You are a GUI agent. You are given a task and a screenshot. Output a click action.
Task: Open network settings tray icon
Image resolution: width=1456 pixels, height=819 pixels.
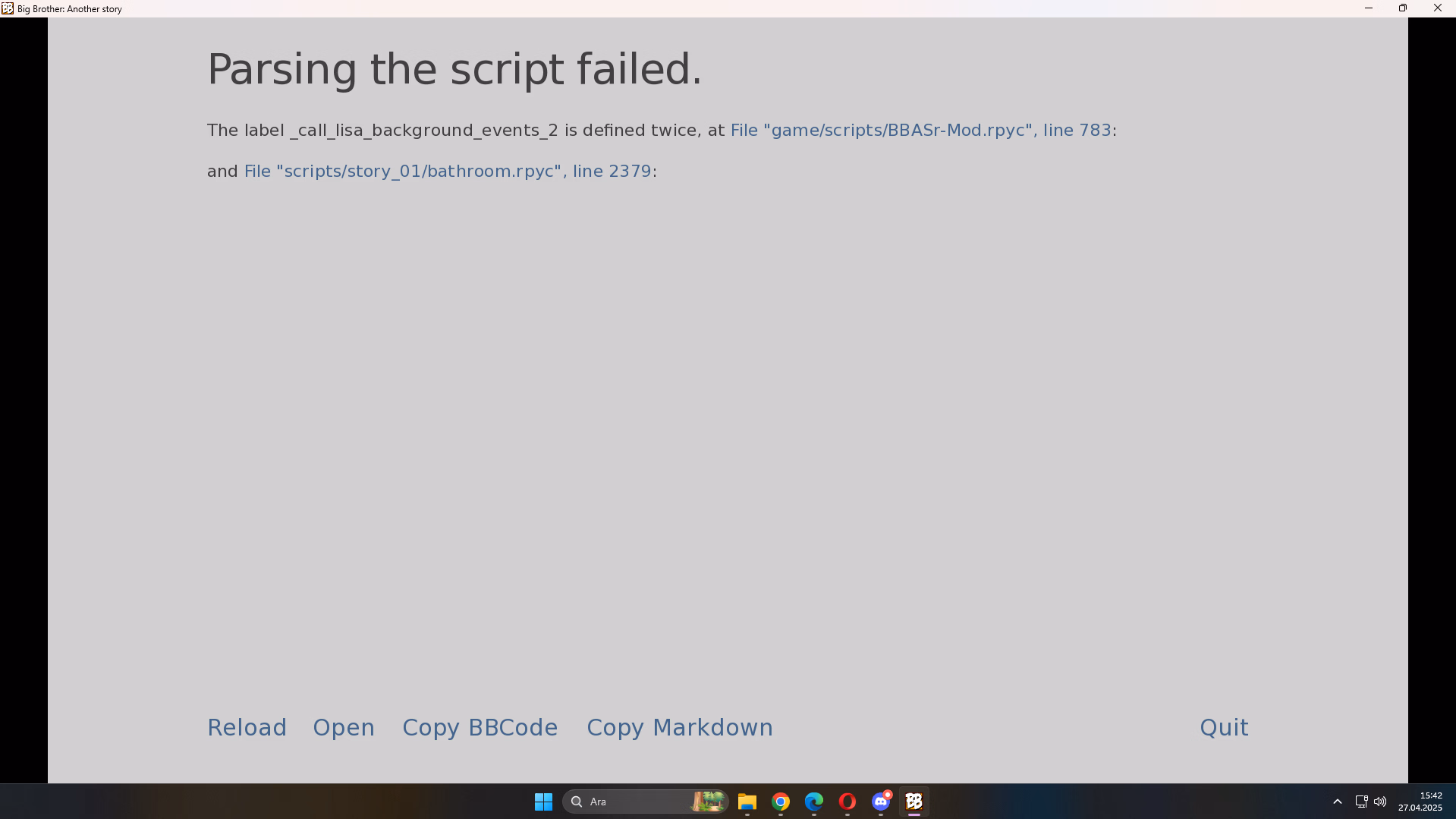pyautogui.click(x=1361, y=802)
